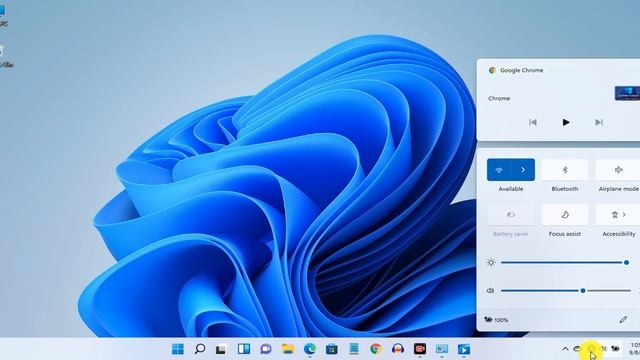This screenshot has width=640, height=360.
Task: Open taskbar Search magnifier
Action: click(200, 349)
